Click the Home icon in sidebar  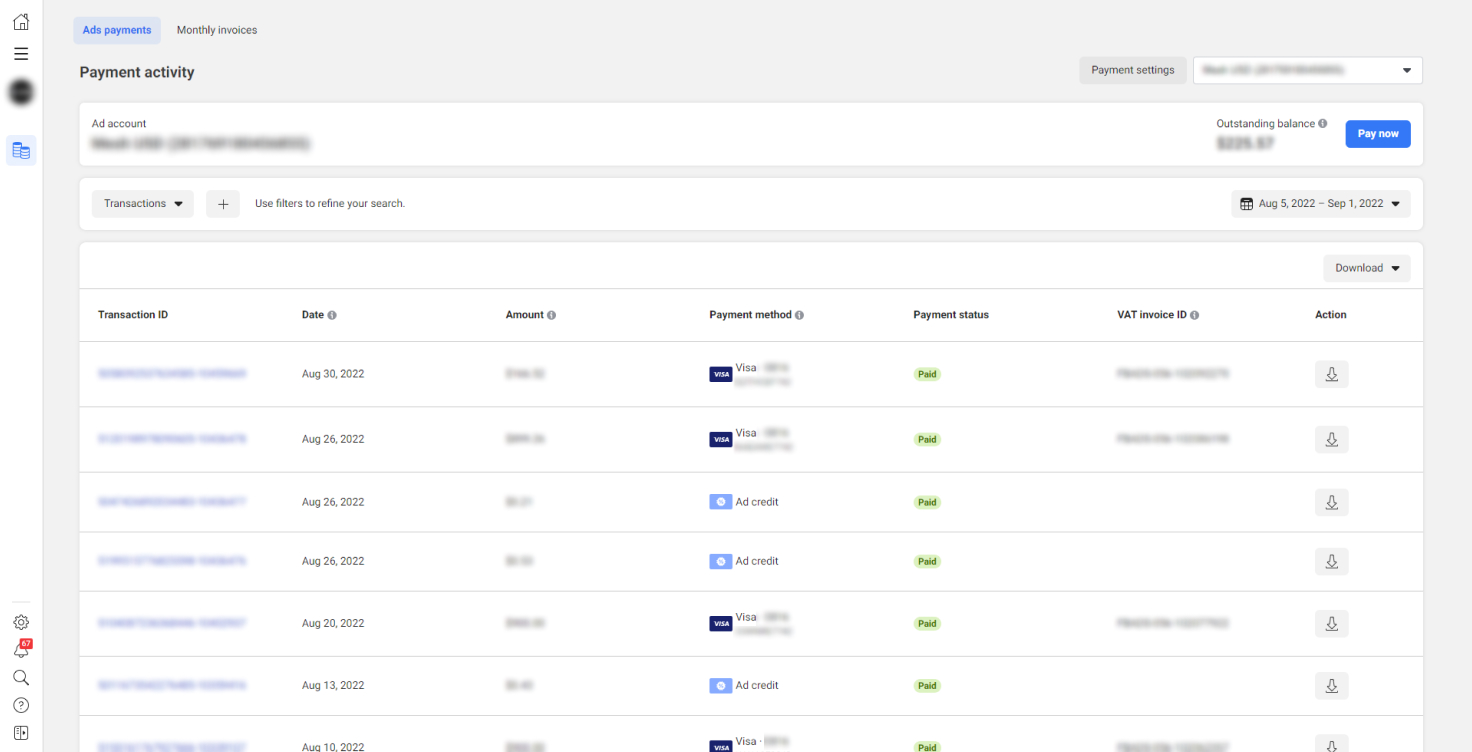click(x=21, y=22)
